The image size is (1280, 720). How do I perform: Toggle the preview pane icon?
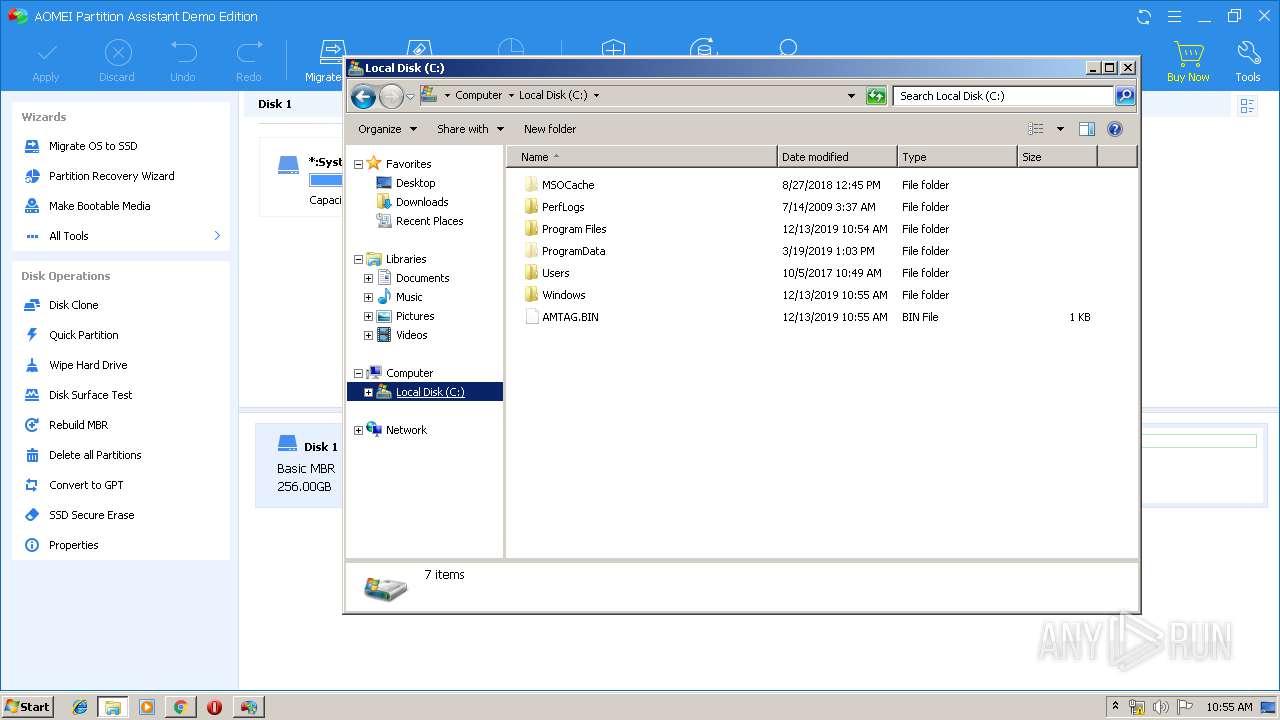[x=1087, y=129]
